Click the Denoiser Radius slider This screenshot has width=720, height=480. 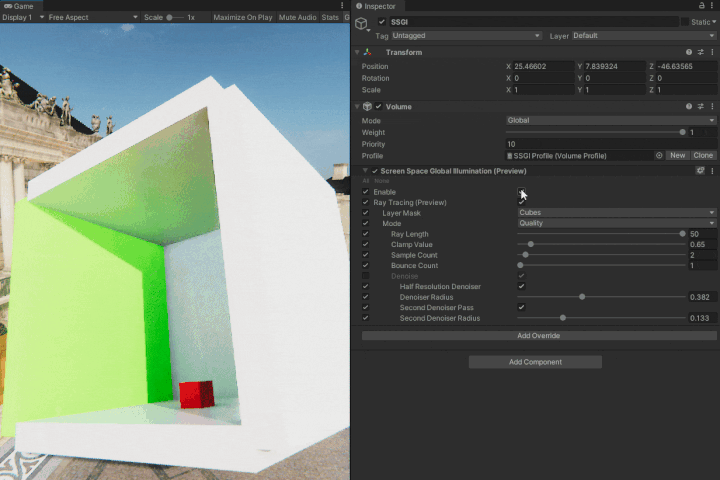[x=602, y=297]
